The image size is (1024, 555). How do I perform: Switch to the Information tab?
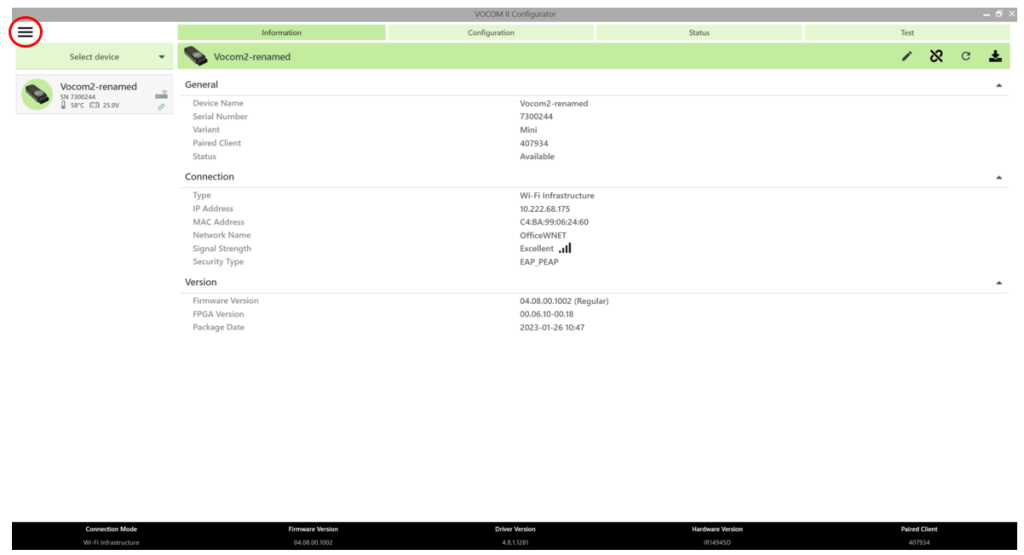(281, 32)
